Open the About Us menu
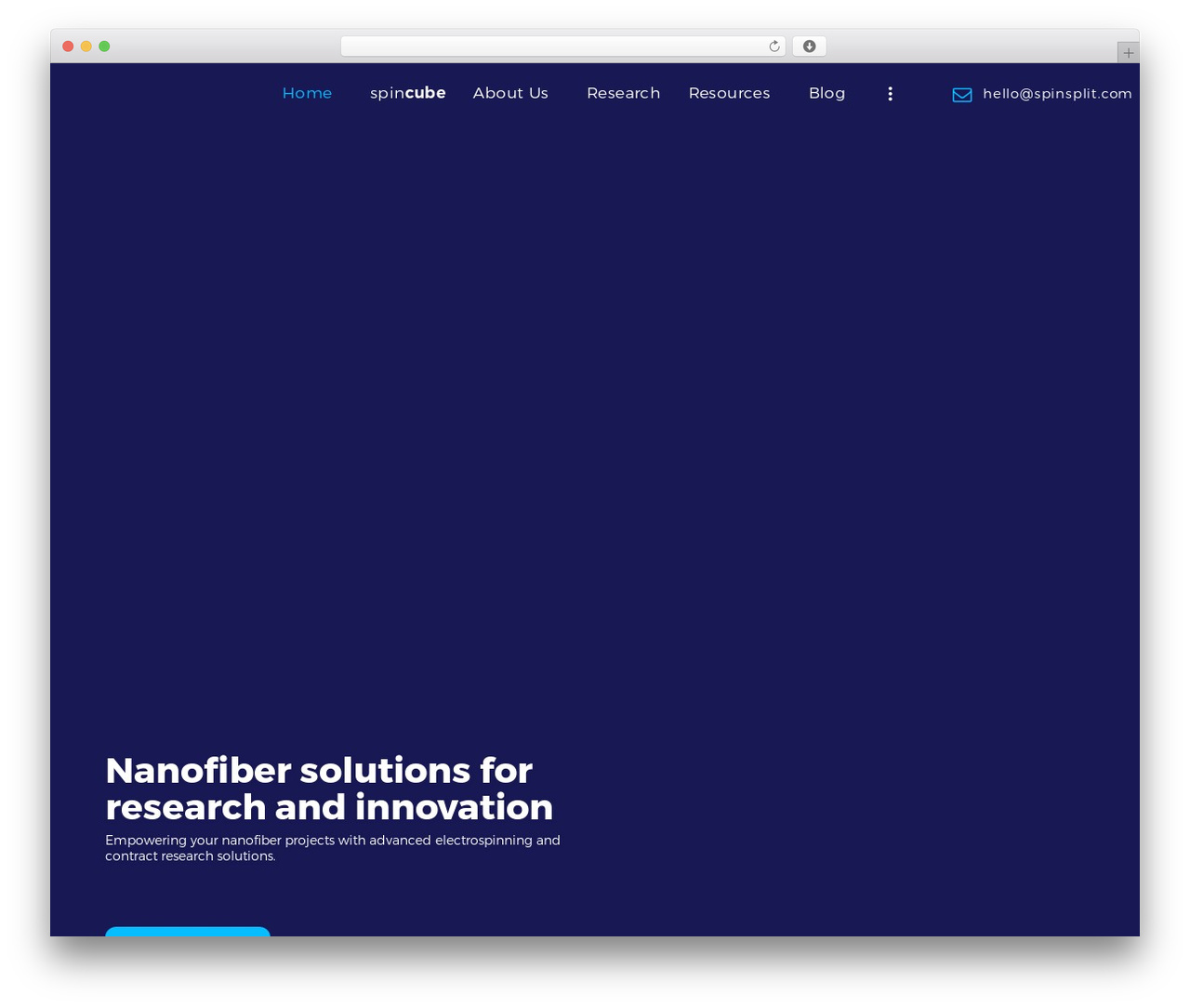The height and width of the screenshot is (1008, 1190). click(x=510, y=93)
